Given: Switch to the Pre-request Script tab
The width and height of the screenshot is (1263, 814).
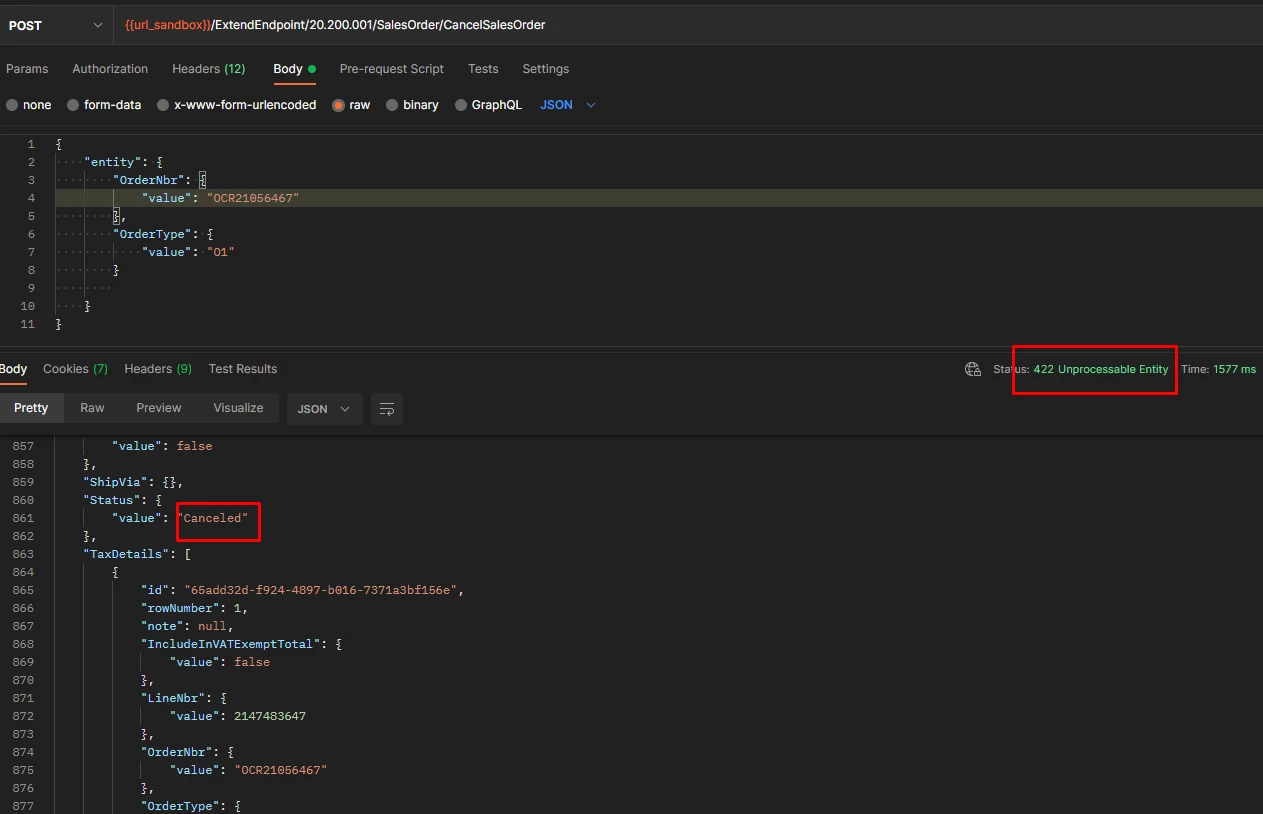Looking at the screenshot, I should point(391,69).
